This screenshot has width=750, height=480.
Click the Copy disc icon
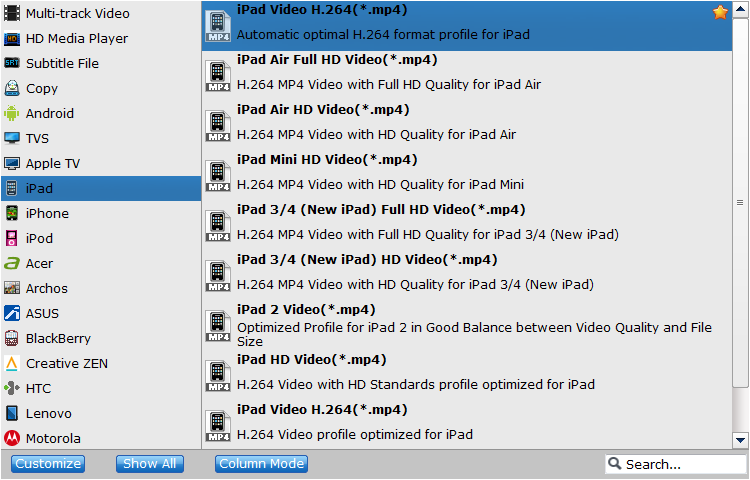(x=12, y=88)
